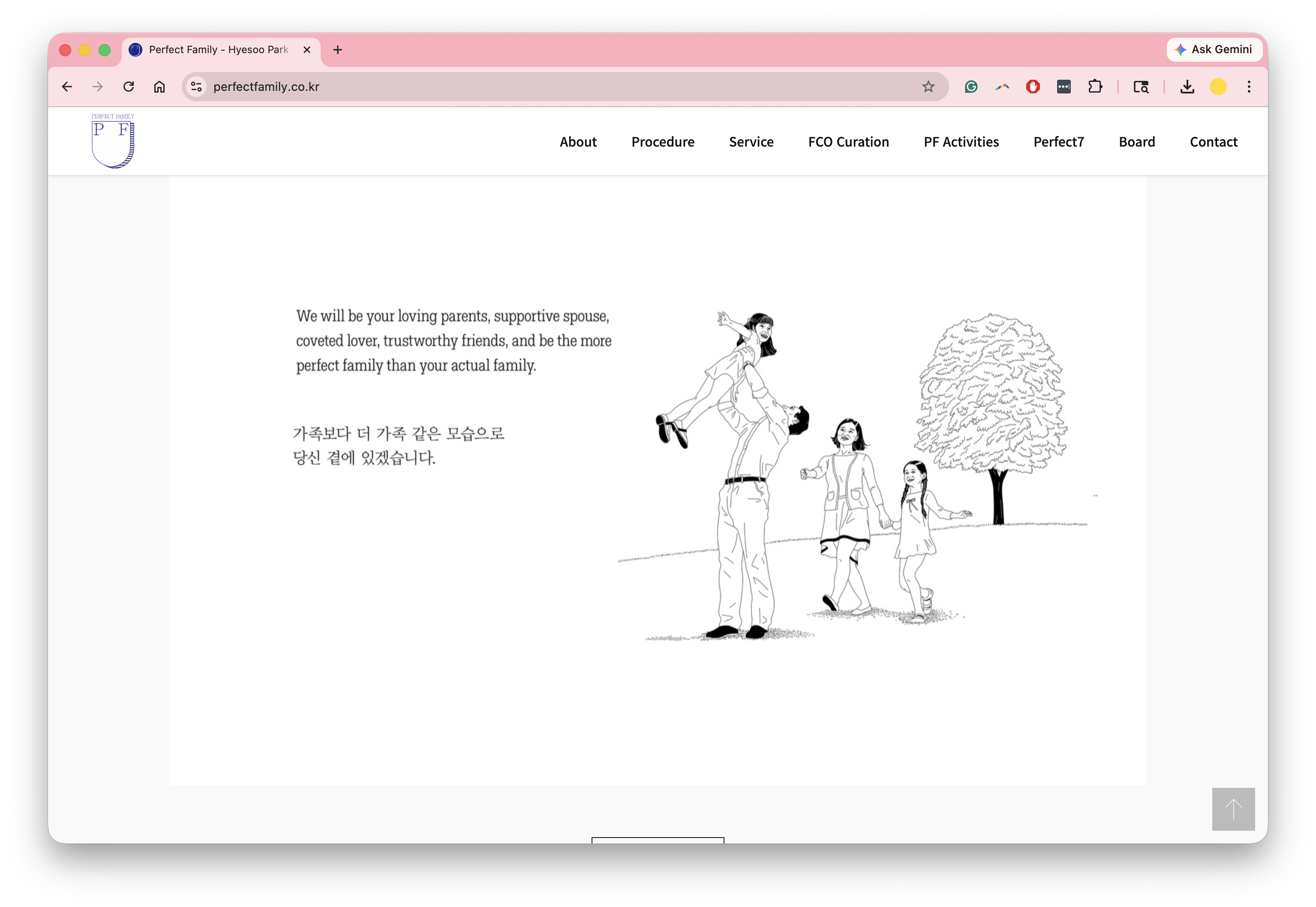The height and width of the screenshot is (907, 1316).
Task: Open the Contact page link
Action: pyautogui.click(x=1213, y=142)
